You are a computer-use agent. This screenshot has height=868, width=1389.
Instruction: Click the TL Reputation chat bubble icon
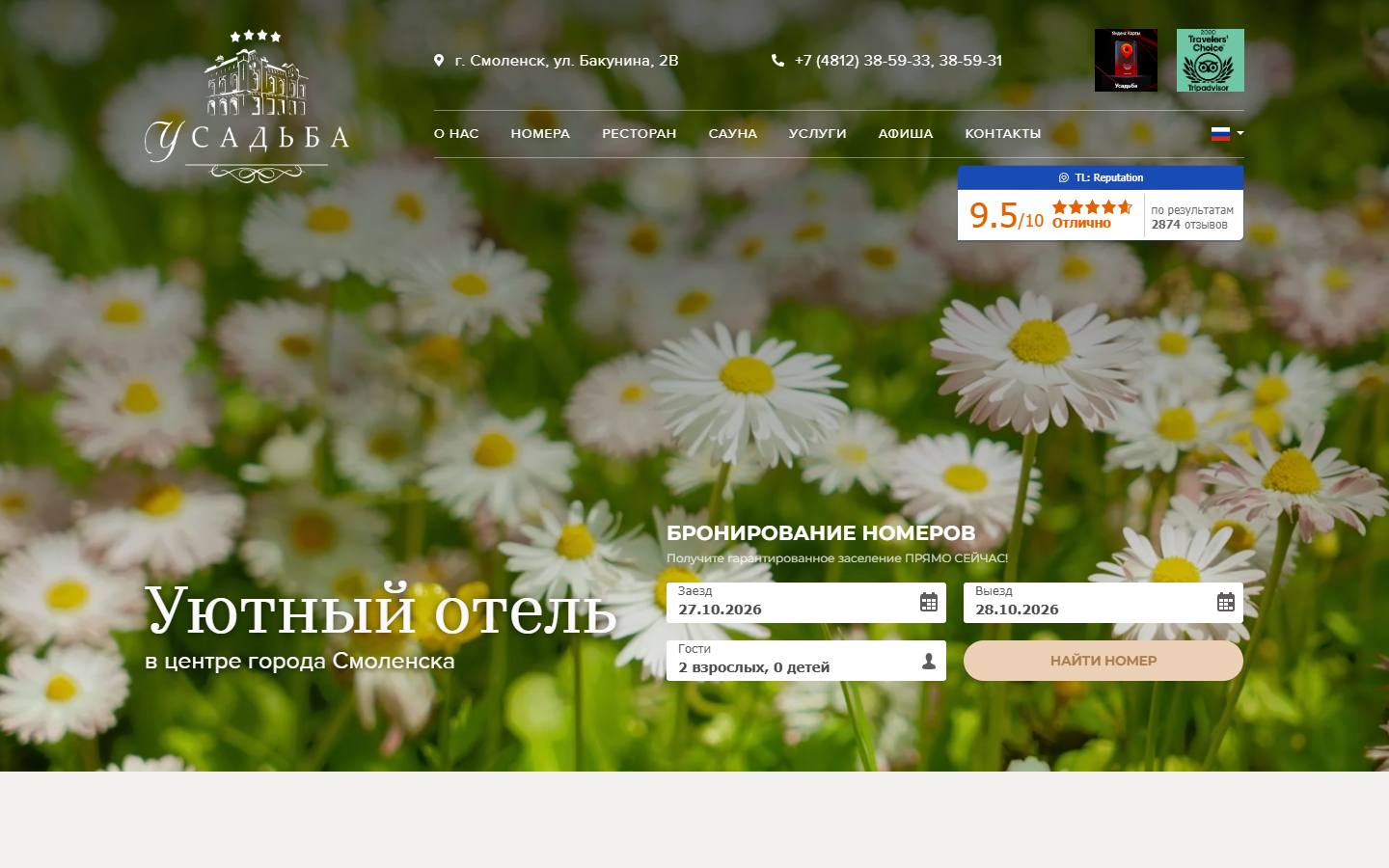pyautogui.click(x=1064, y=177)
